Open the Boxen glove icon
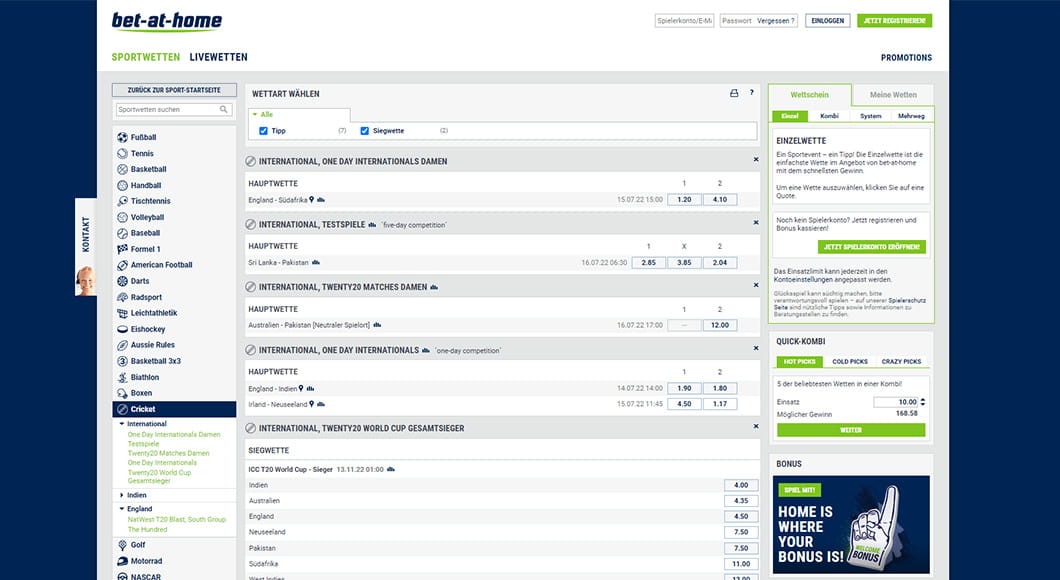The width and height of the screenshot is (1060, 580). [x=122, y=393]
